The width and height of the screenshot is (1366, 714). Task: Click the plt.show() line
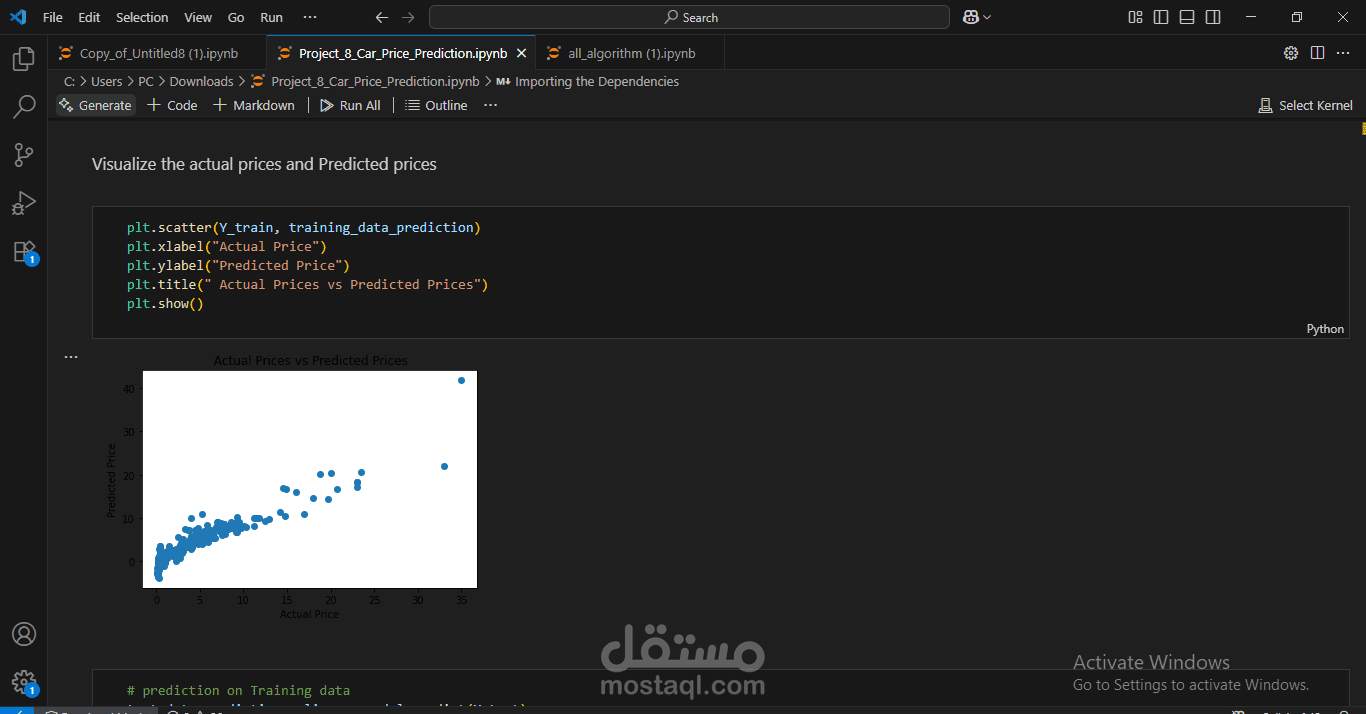[x=165, y=303]
